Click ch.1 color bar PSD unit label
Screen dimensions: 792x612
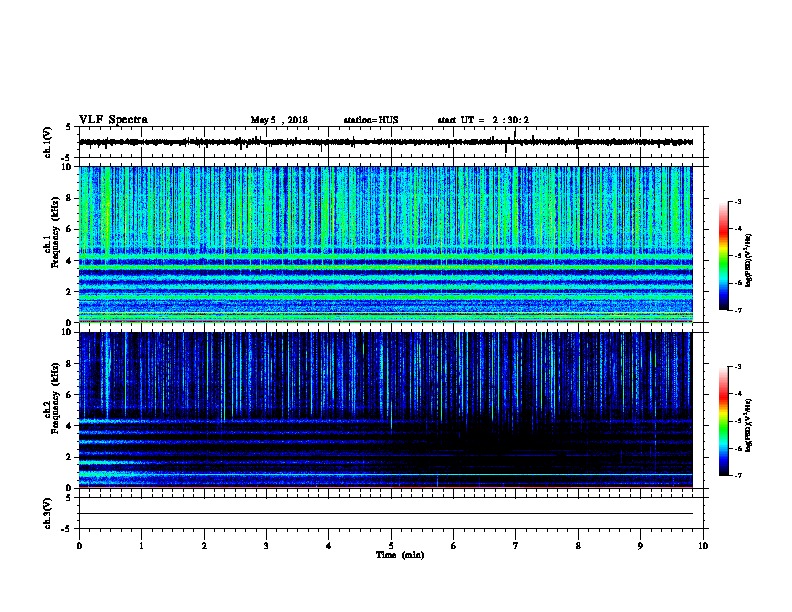pos(748,261)
